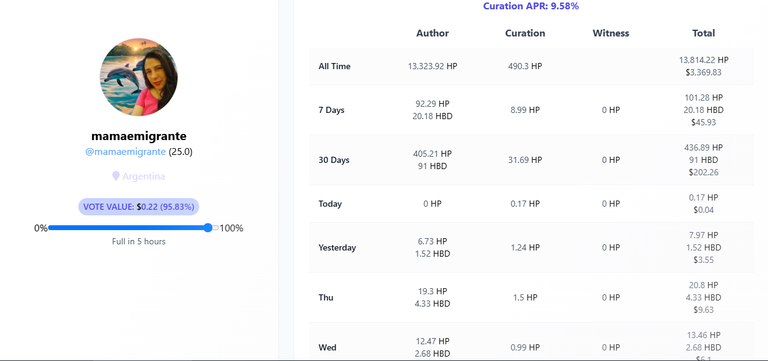
Task: Click the 30 Days row label
Action: tap(334, 160)
